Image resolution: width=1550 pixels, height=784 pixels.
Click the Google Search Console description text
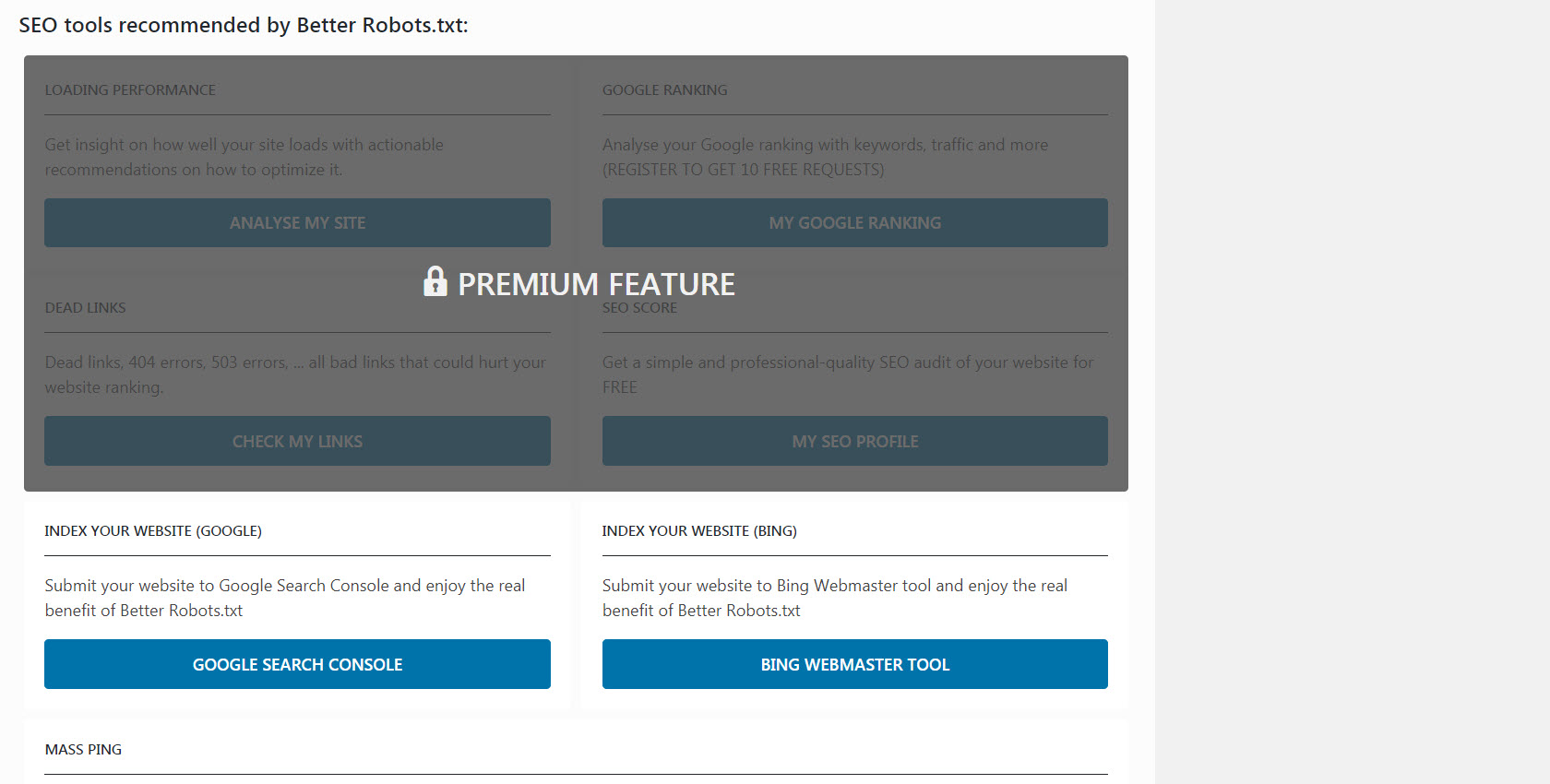(x=284, y=598)
